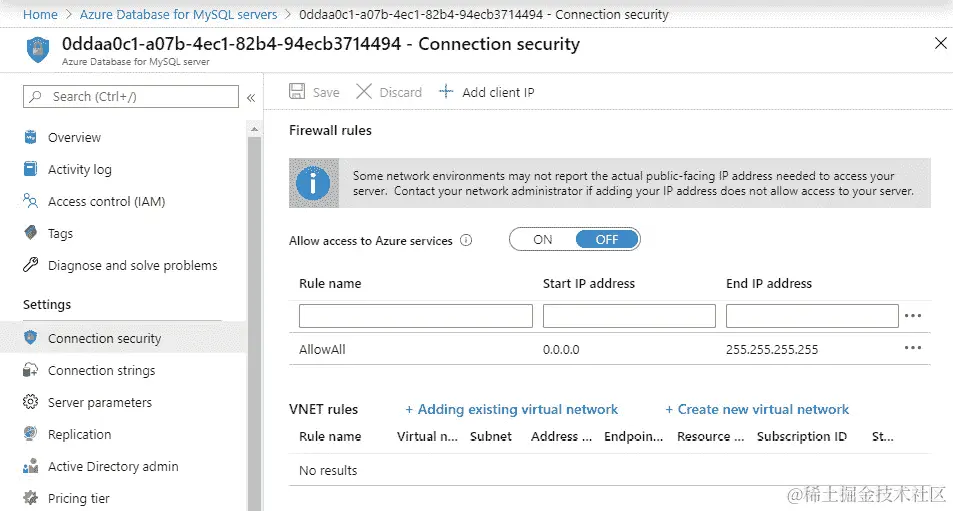
Task: Click the Access control (IAM) people icon
Action: pyautogui.click(x=30, y=201)
